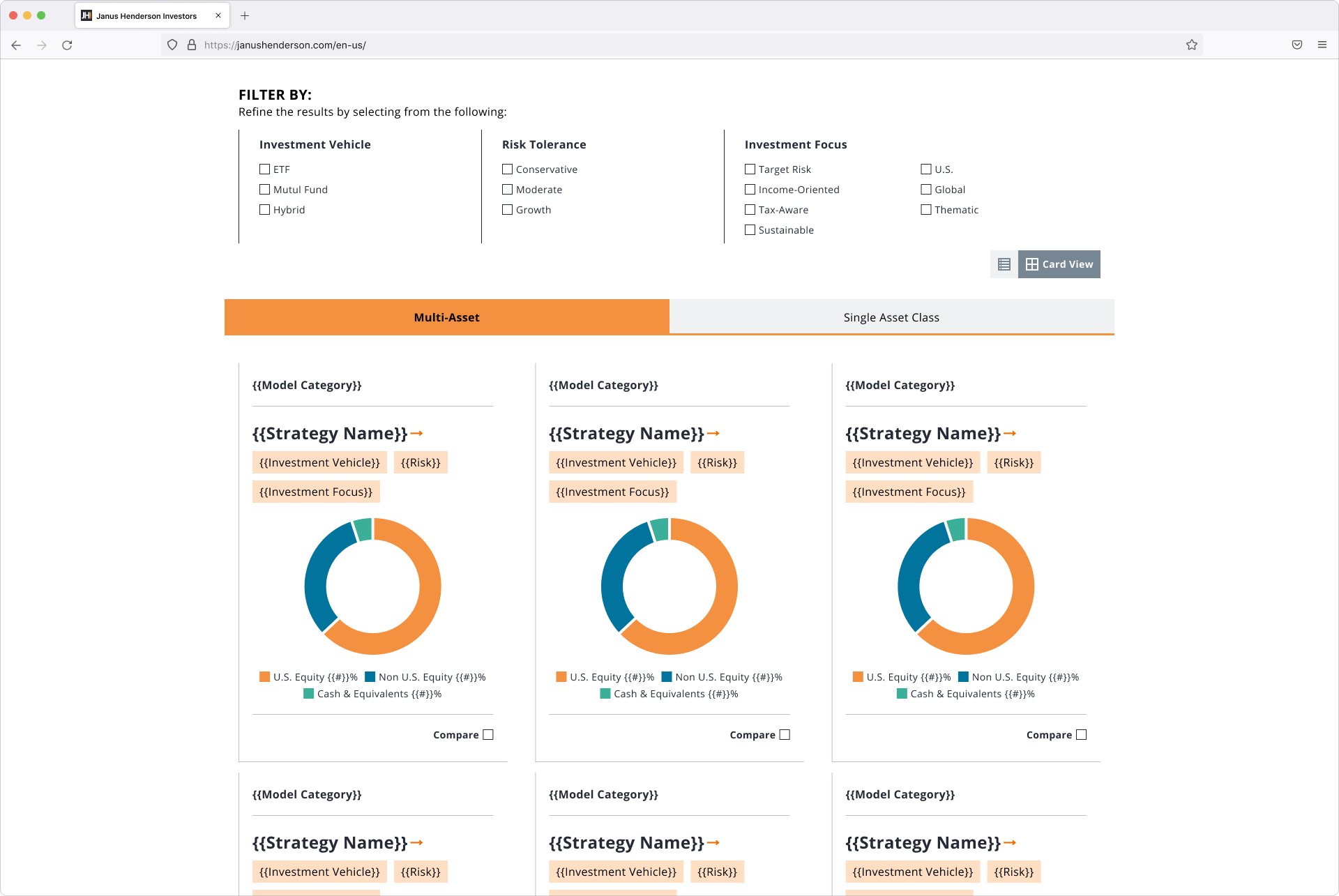Check the Sustainable focus checkbox
1339x896 pixels.
click(750, 230)
